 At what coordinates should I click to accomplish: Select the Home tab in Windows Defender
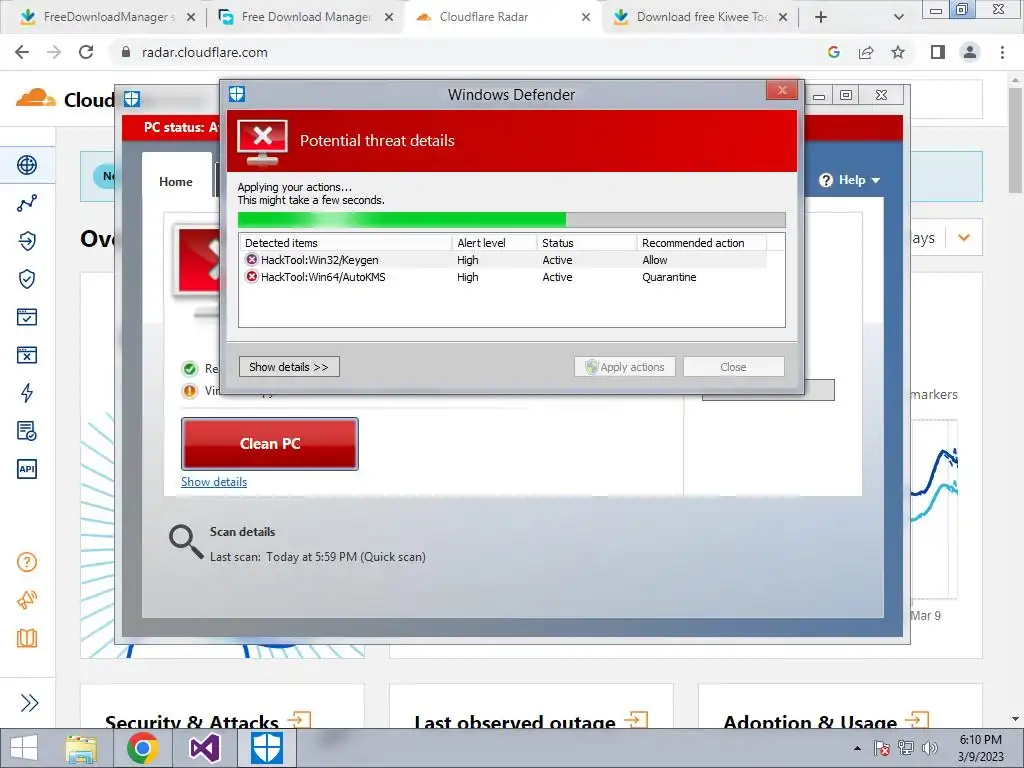pyautogui.click(x=176, y=182)
